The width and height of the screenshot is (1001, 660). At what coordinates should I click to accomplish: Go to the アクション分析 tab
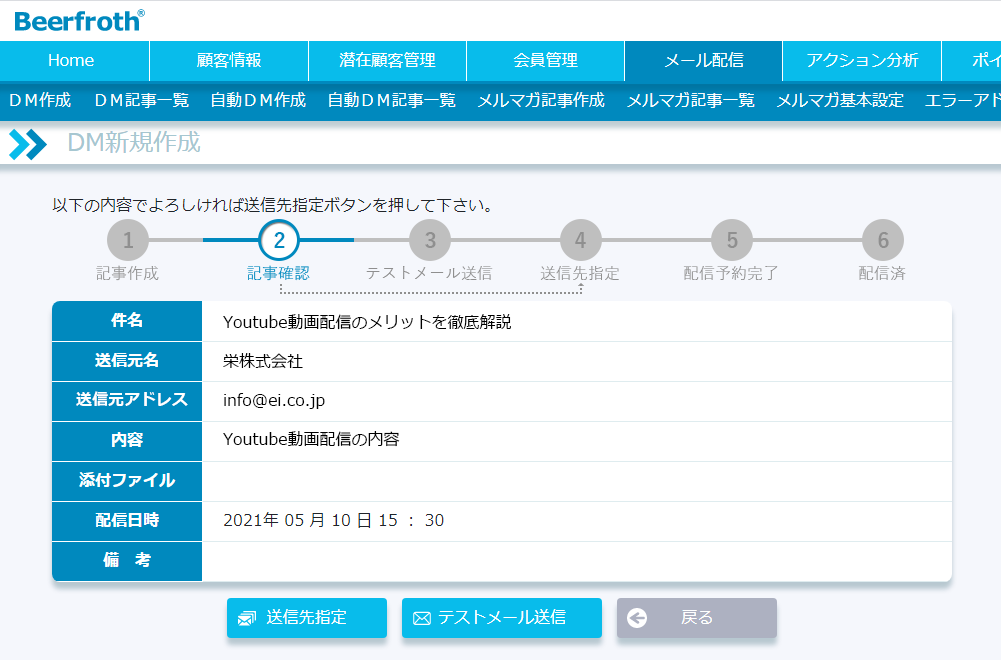(x=862, y=60)
